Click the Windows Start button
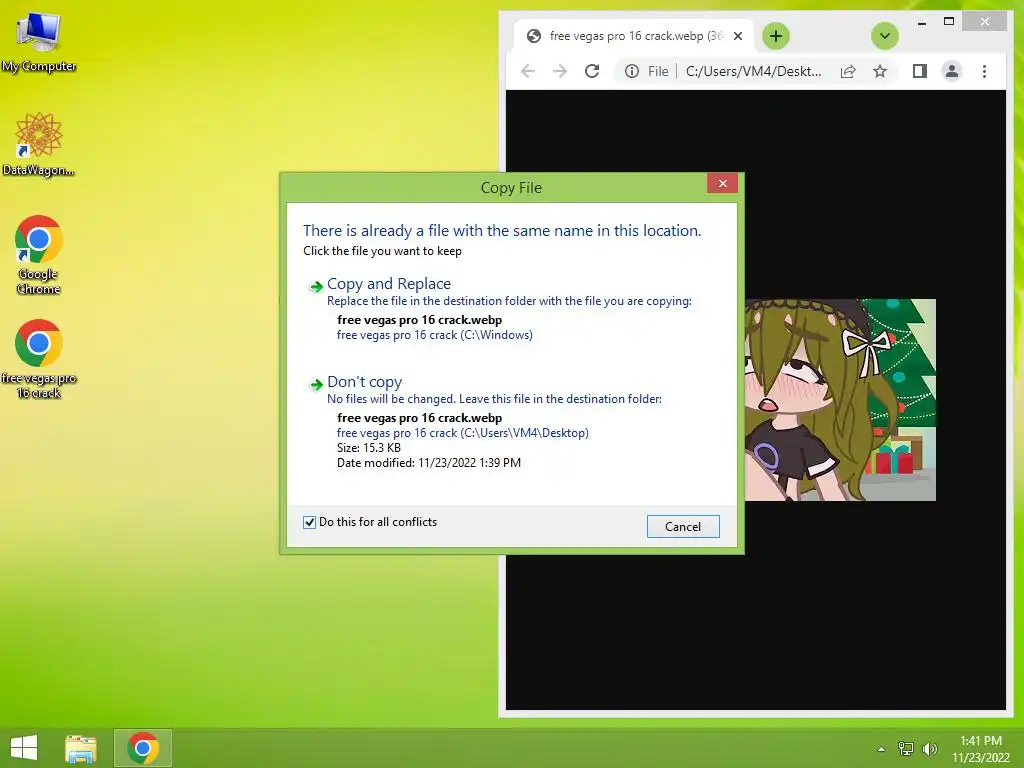 click(x=24, y=748)
